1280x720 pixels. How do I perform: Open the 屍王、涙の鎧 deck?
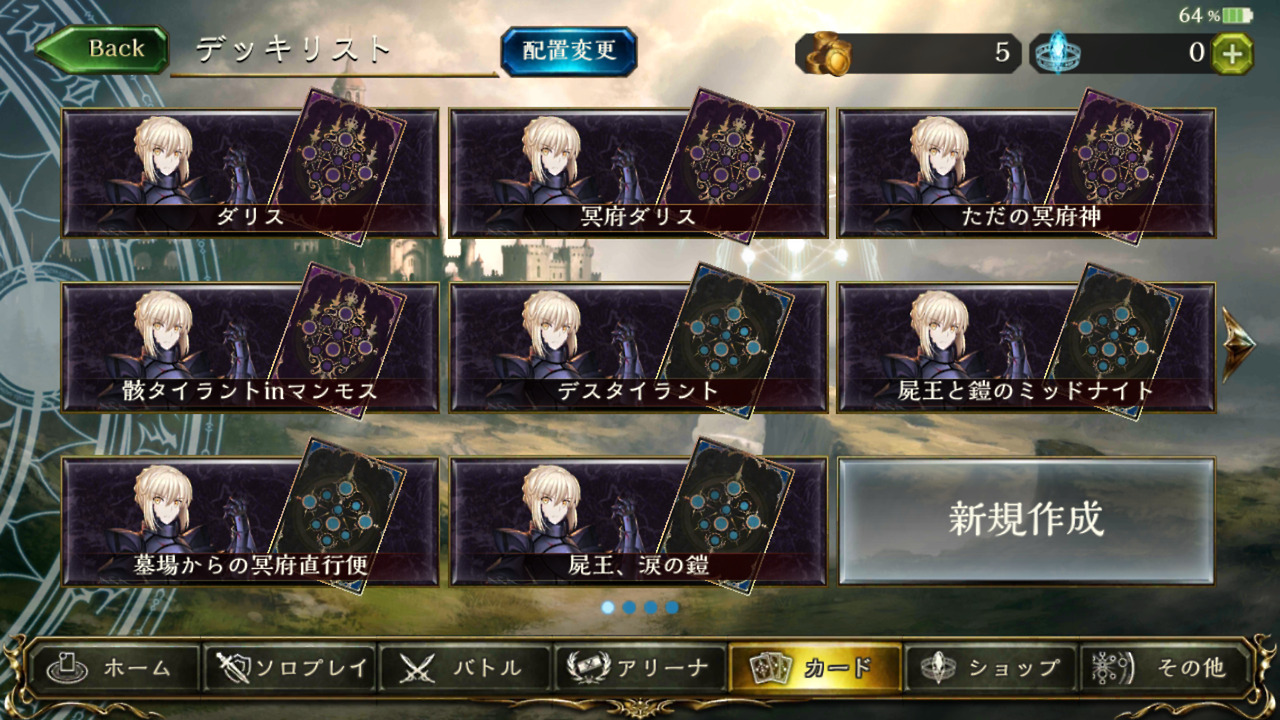(638, 521)
